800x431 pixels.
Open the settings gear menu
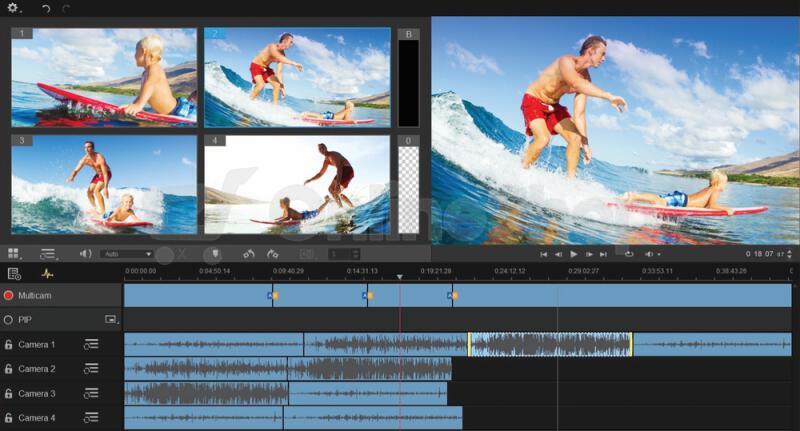coord(12,8)
